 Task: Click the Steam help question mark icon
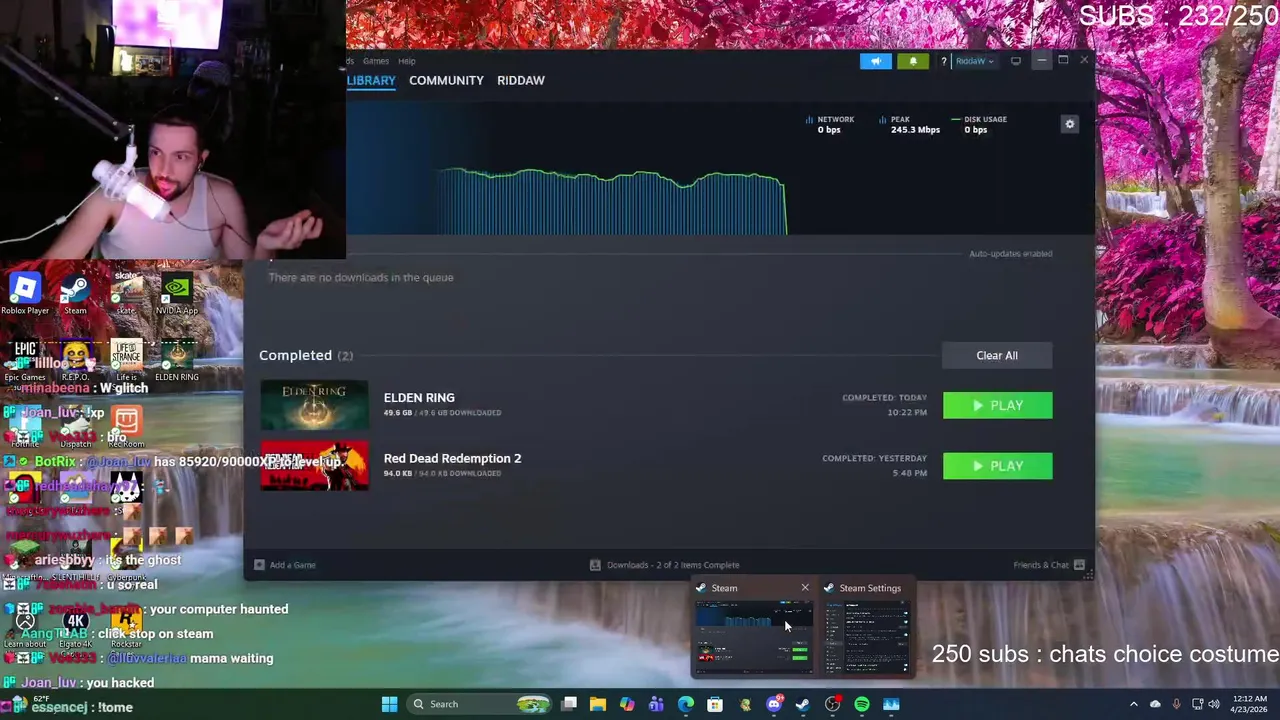click(x=943, y=61)
